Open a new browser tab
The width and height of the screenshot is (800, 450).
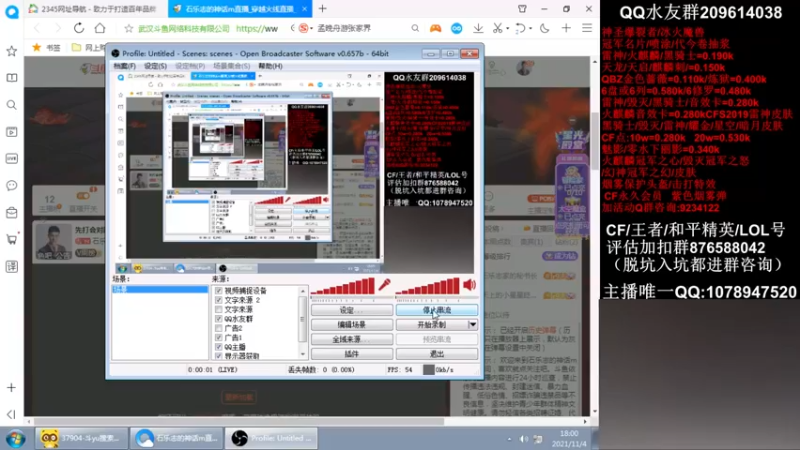[x=322, y=9]
